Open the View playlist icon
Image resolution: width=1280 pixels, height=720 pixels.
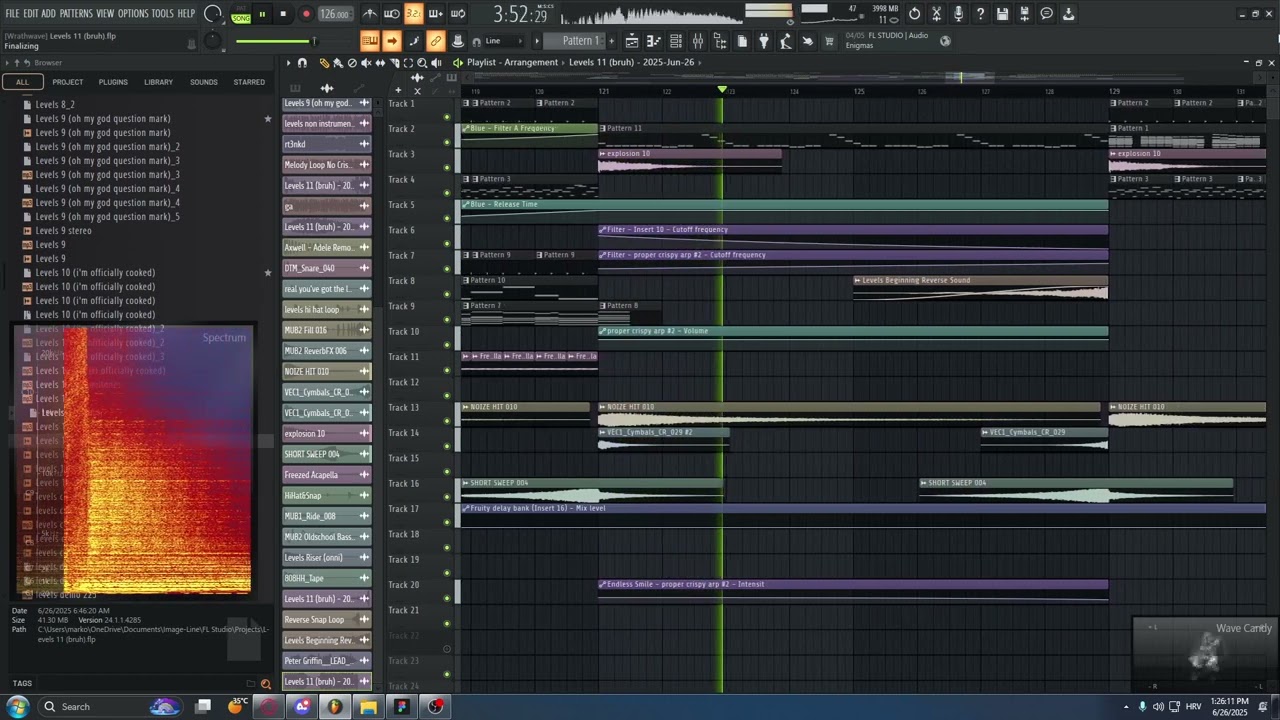pyautogui.click(x=632, y=41)
